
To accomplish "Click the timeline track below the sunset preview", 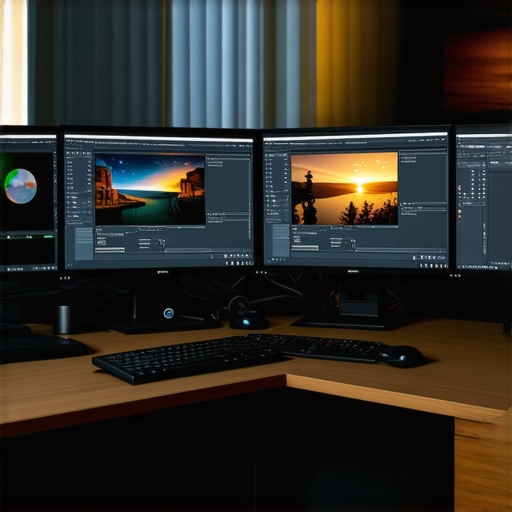I will coord(400,250).
